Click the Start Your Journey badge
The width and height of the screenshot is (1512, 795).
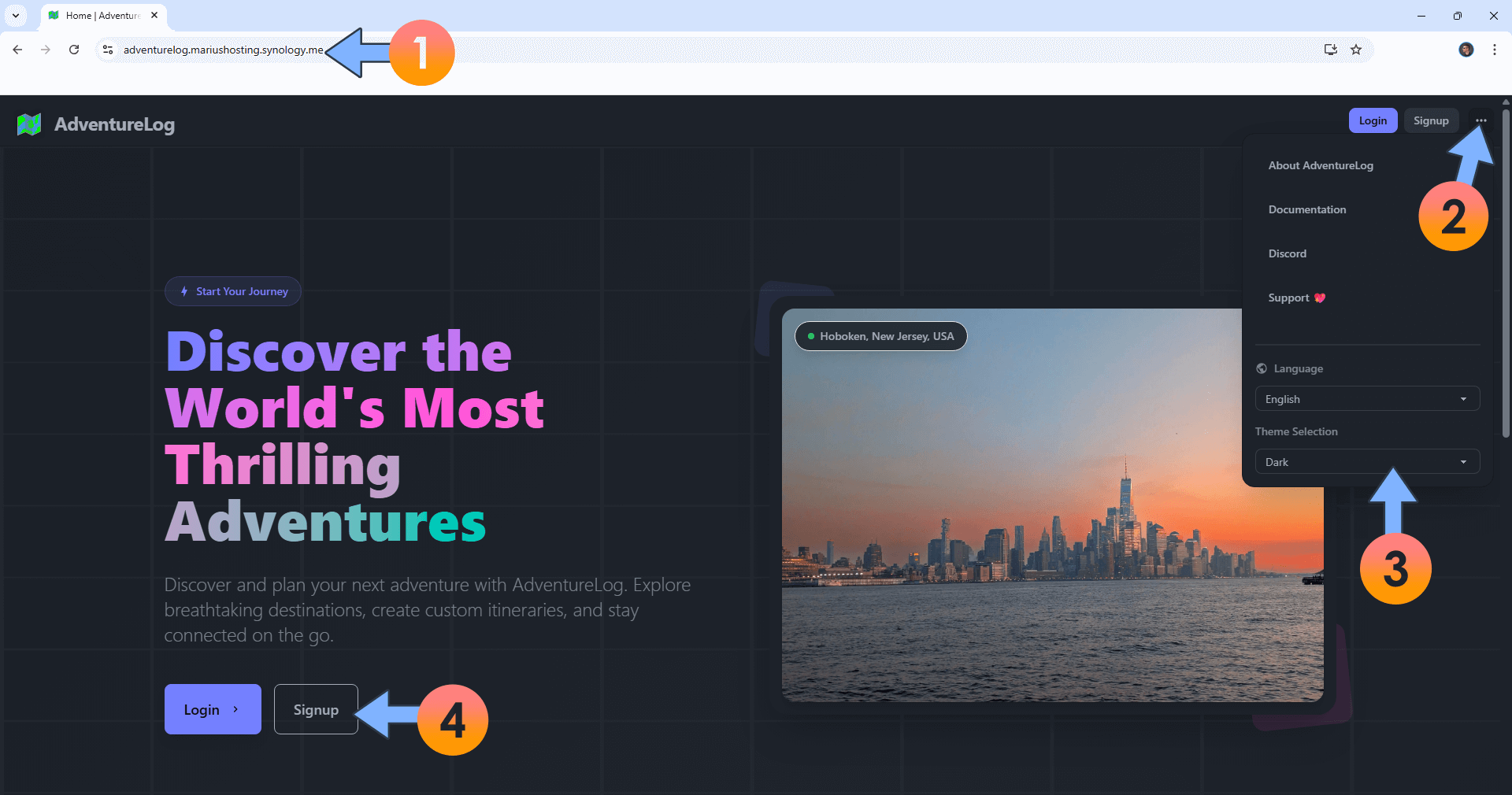click(x=233, y=291)
